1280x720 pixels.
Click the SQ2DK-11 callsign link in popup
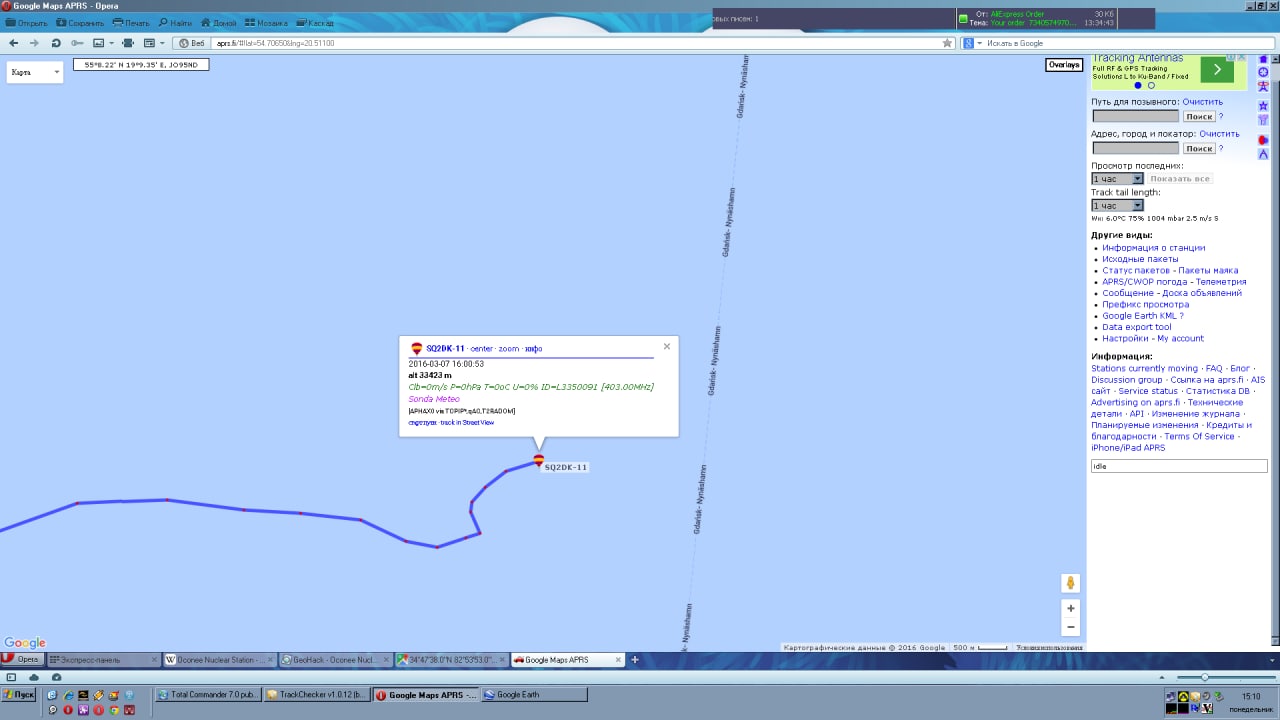click(445, 349)
